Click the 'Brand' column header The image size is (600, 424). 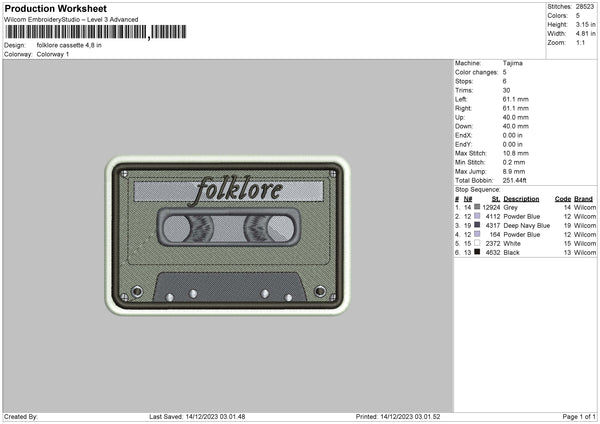tap(583, 199)
